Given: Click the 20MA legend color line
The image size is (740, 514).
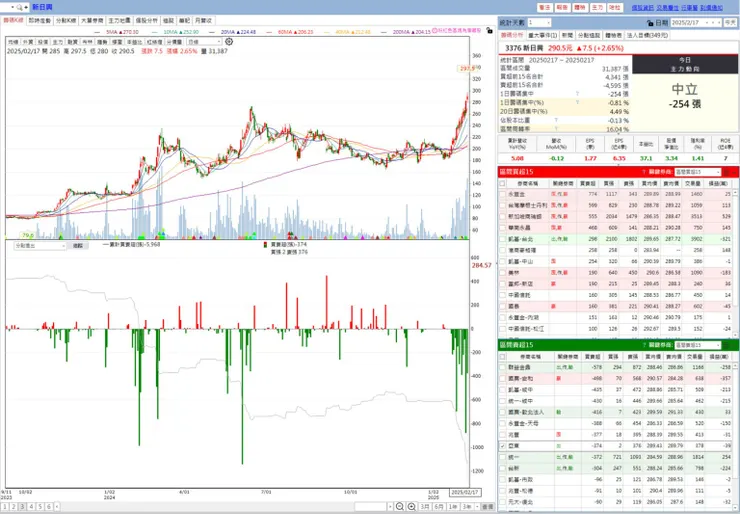Looking at the screenshot, I should tap(213, 32).
